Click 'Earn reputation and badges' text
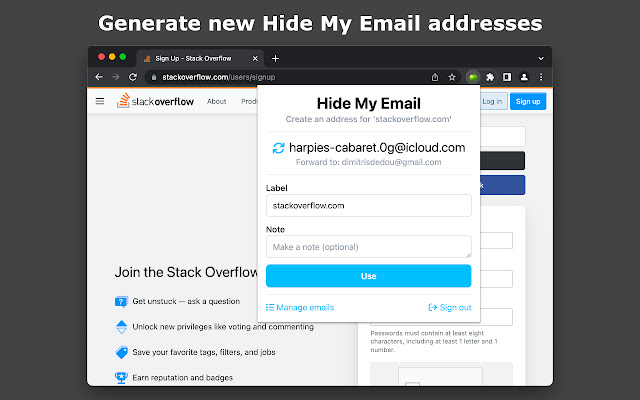 pyautogui.click(x=182, y=378)
